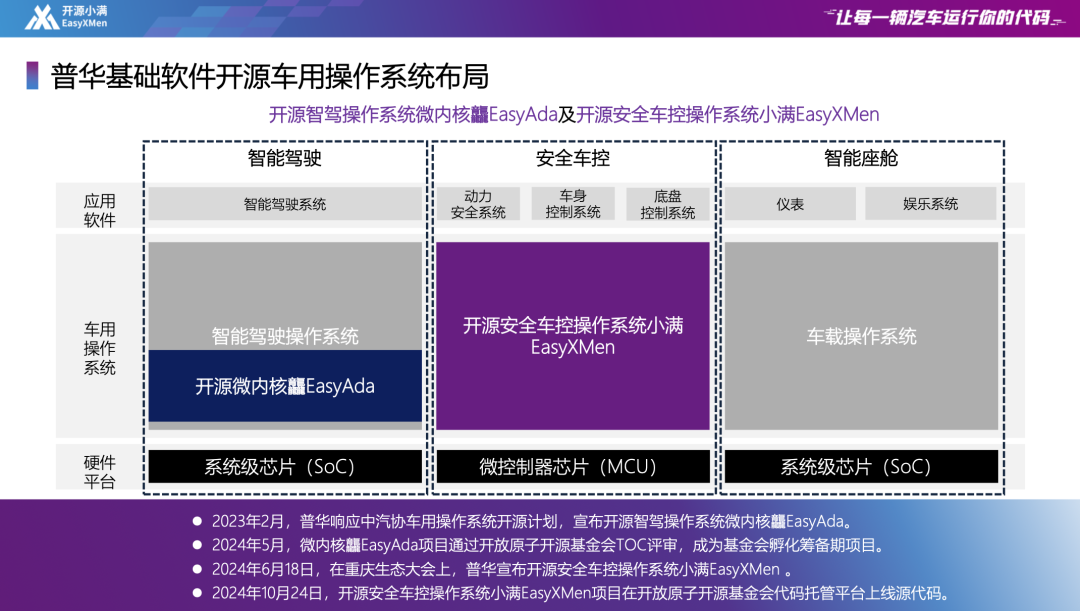Screen dimensions: 1080x611
Task: Select the 安全车控 column heading
Action: (573, 158)
